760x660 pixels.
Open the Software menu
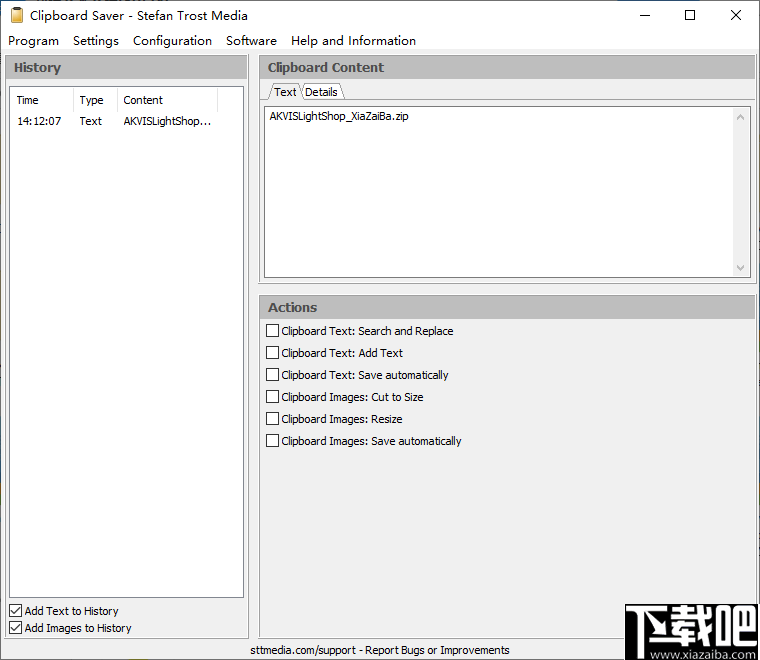click(x=251, y=41)
